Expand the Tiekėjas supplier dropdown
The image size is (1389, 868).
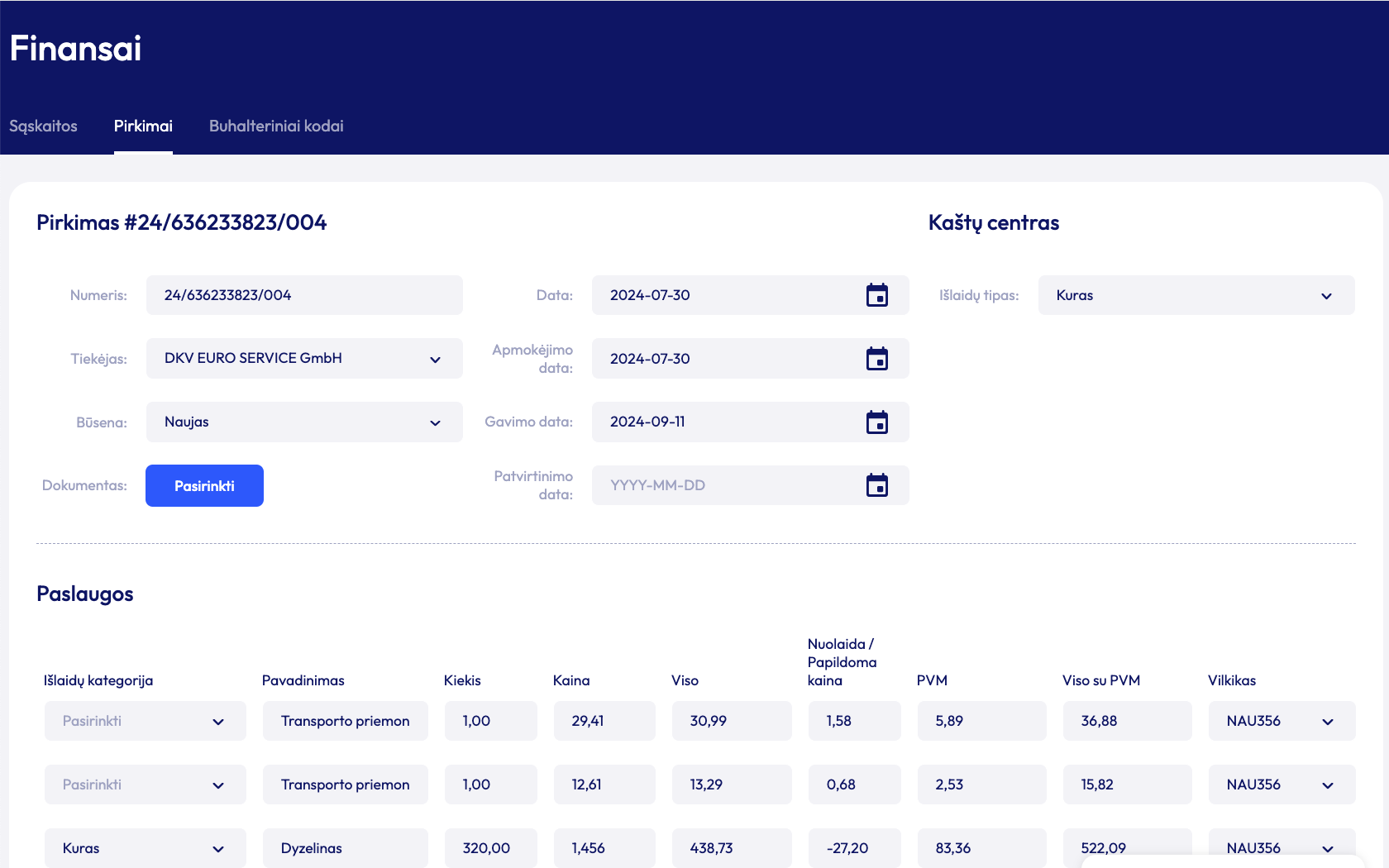435,359
